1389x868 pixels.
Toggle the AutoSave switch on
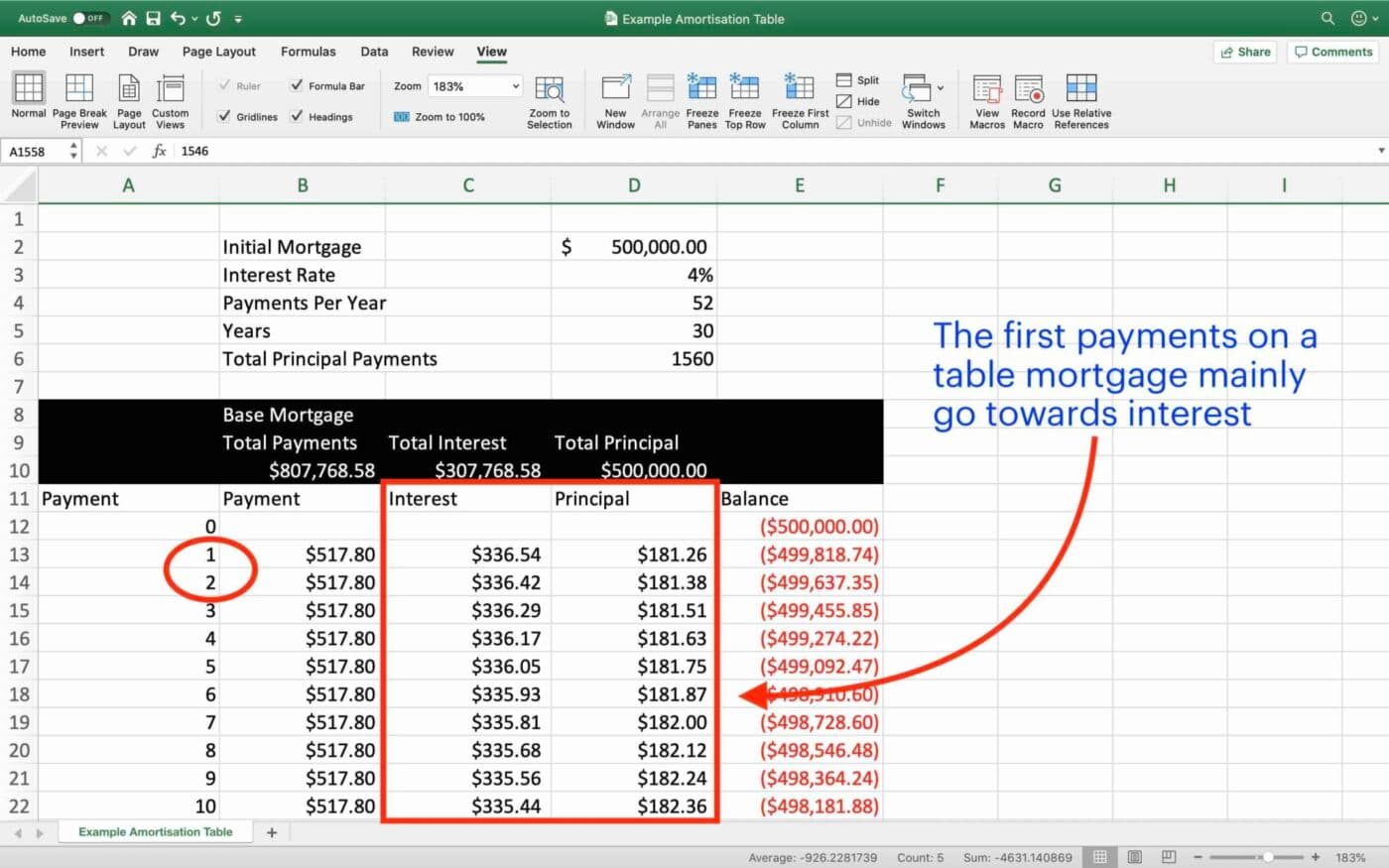tap(87, 17)
